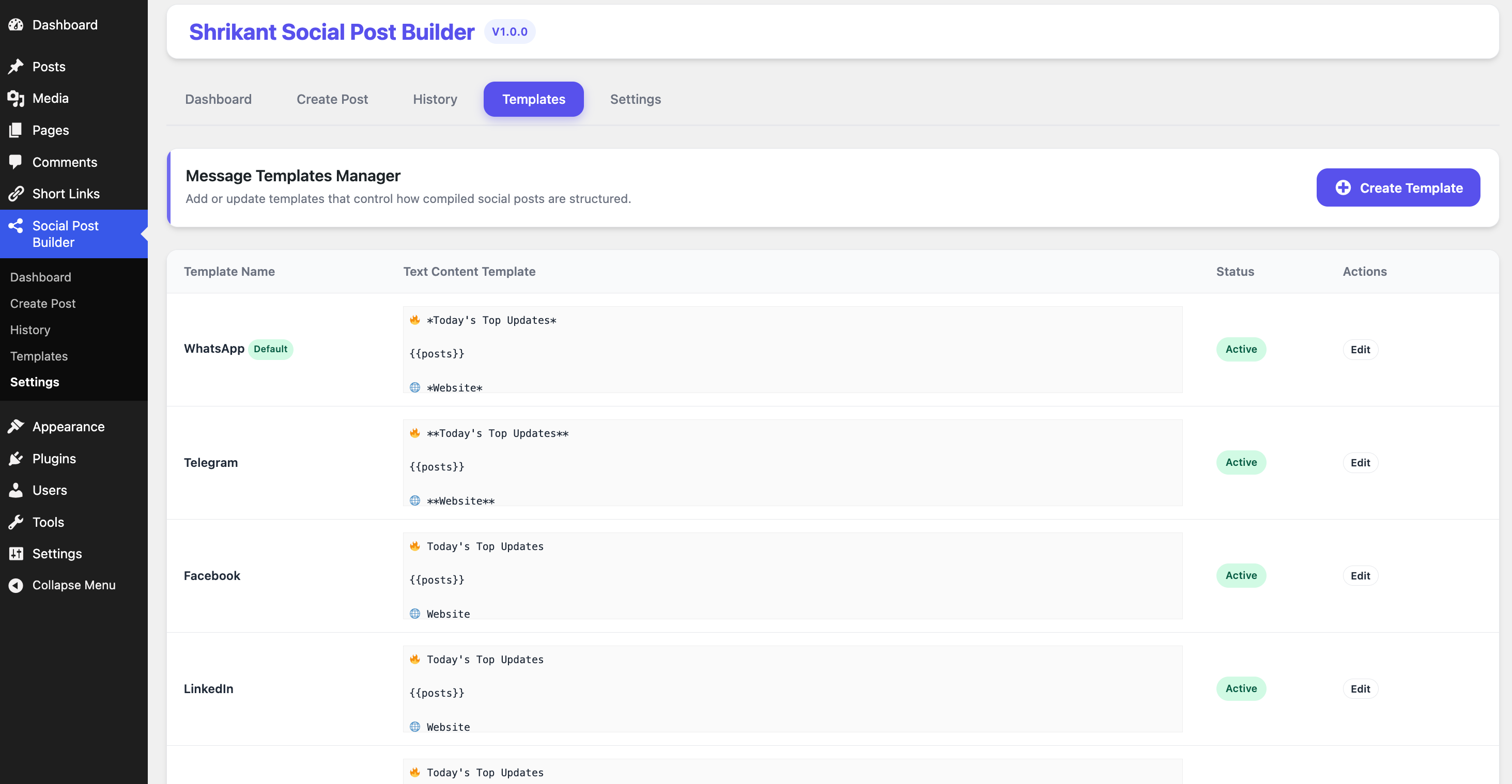
Task: Open Appearance from admin sidebar
Action: tap(74, 427)
